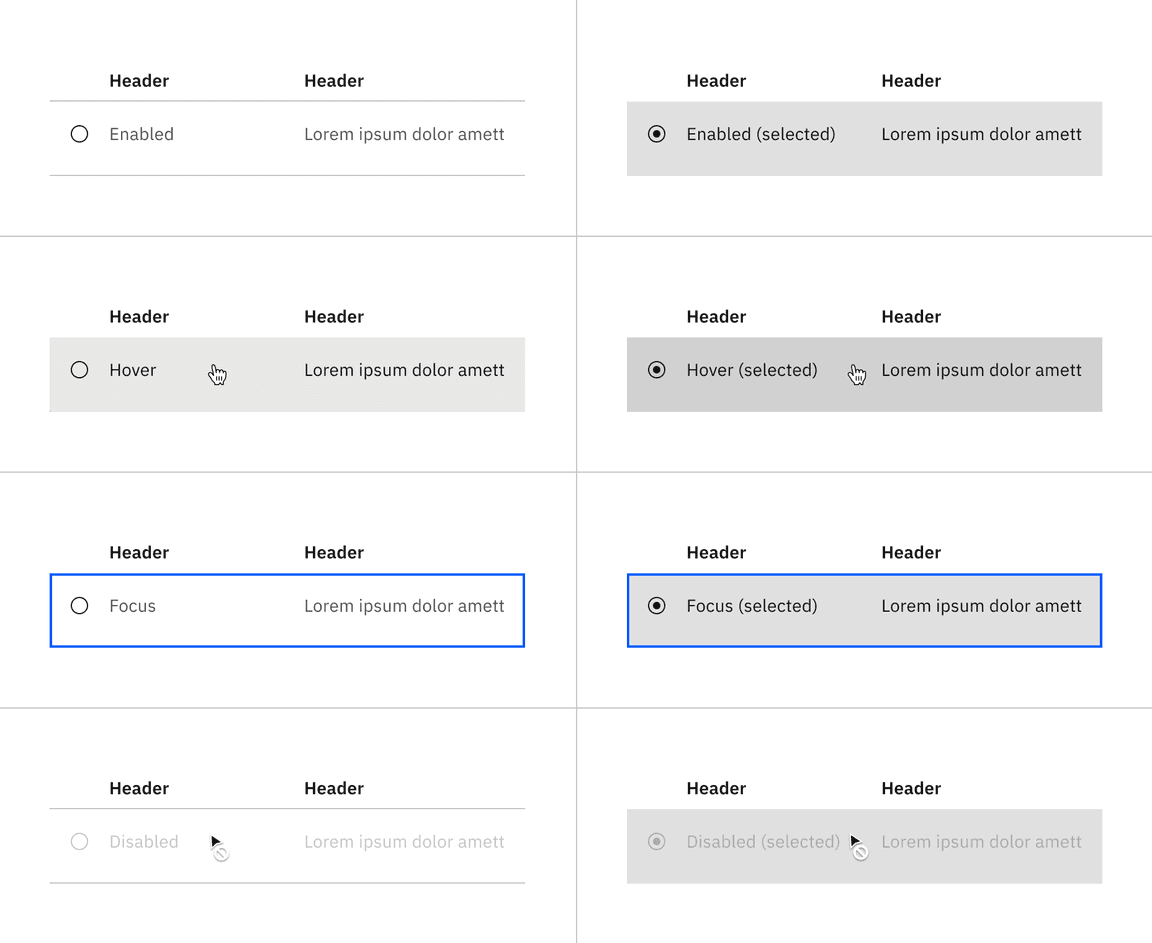Click the Enabled (selected) radio button

tap(657, 134)
